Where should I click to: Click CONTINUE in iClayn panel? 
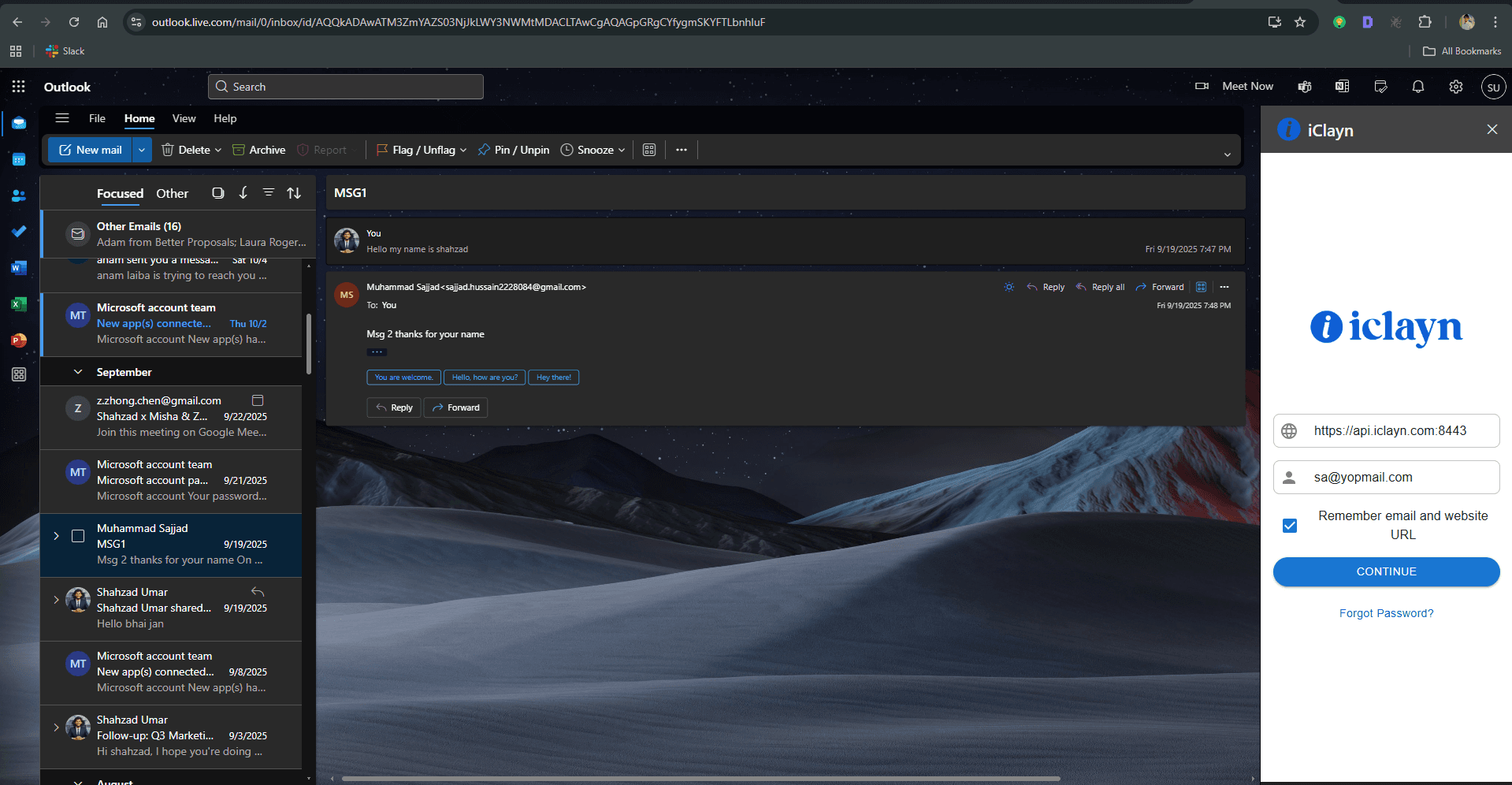1386,571
